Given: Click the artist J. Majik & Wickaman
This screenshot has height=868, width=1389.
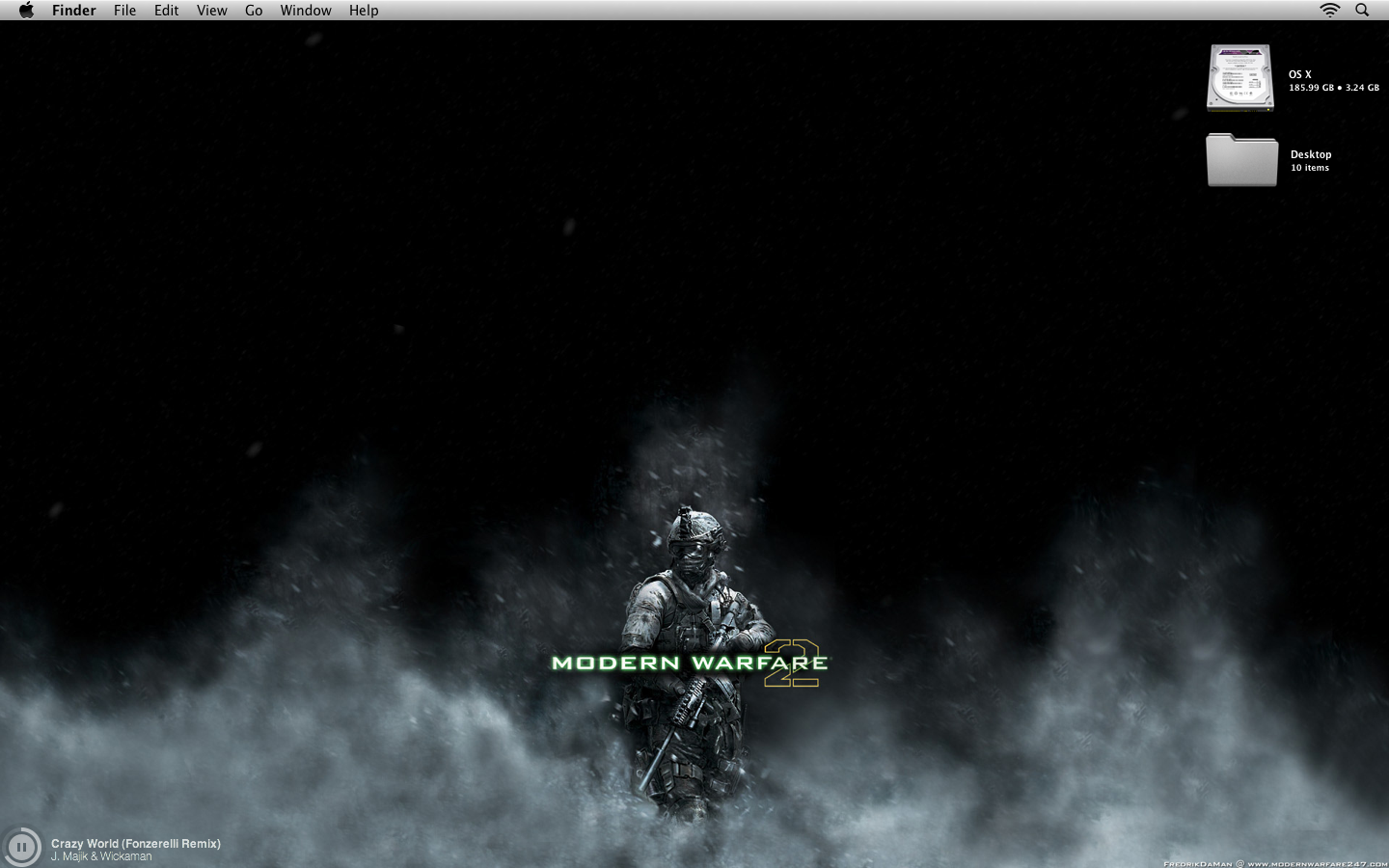Looking at the screenshot, I should (101, 856).
